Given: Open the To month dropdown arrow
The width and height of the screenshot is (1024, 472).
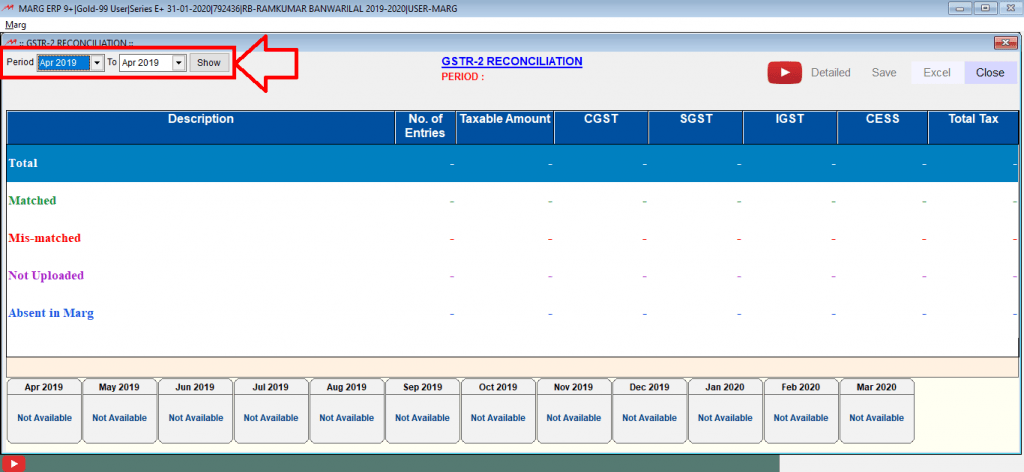Looking at the screenshot, I should pos(179,63).
